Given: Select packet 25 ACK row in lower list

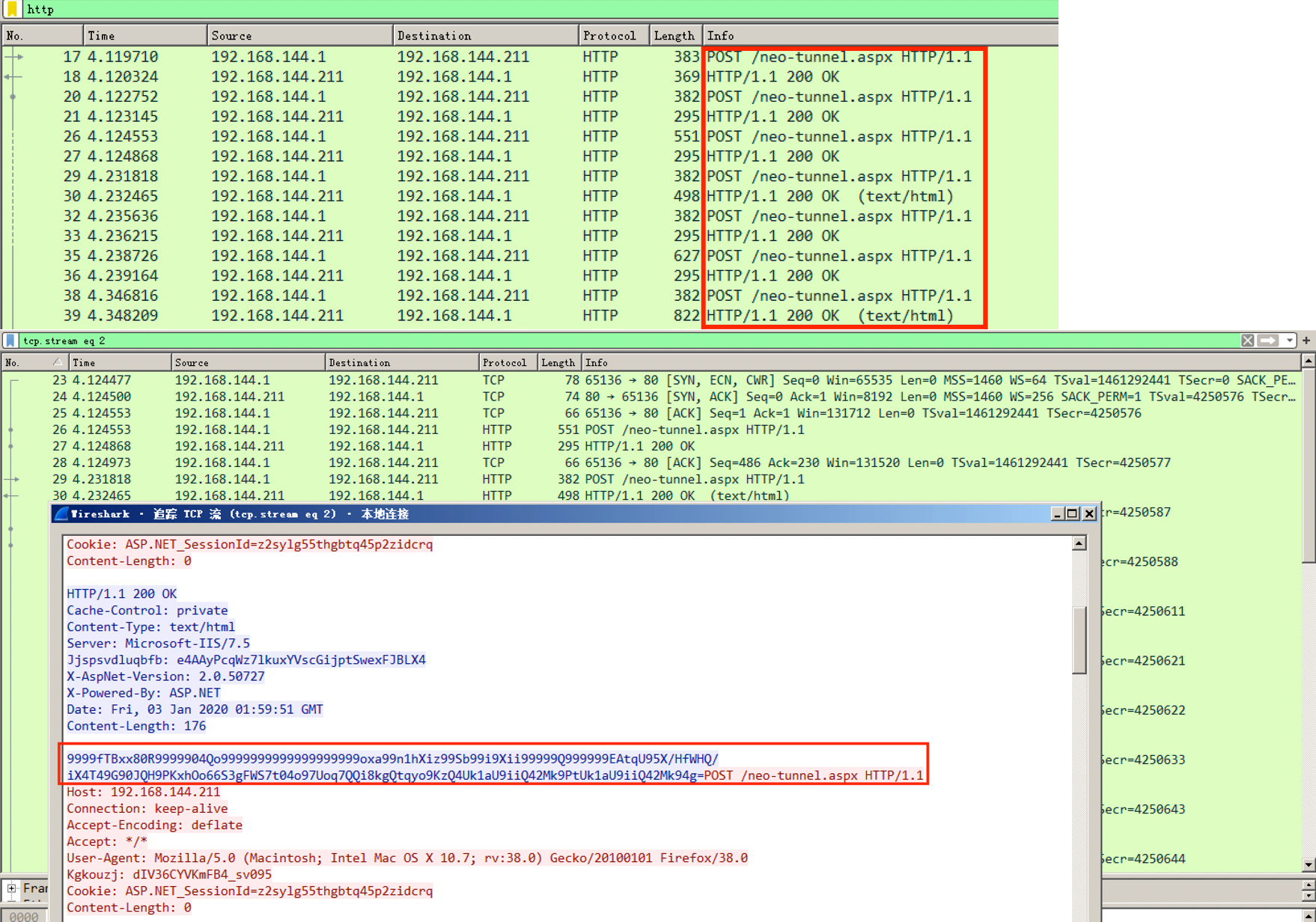Looking at the screenshot, I should pyautogui.click(x=651, y=413).
